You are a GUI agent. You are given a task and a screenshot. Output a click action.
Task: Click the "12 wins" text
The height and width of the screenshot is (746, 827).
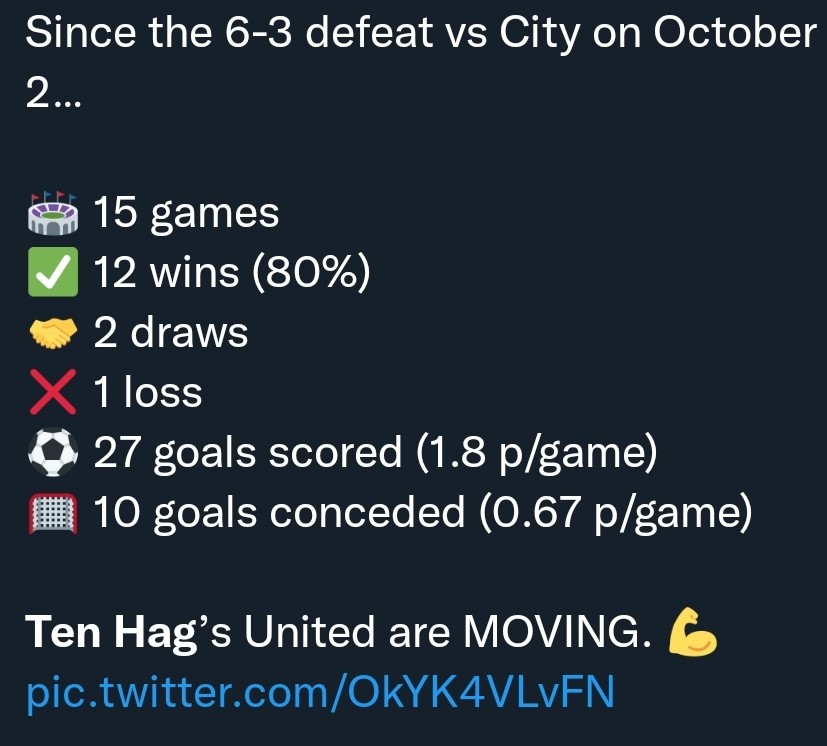(166, 272)
